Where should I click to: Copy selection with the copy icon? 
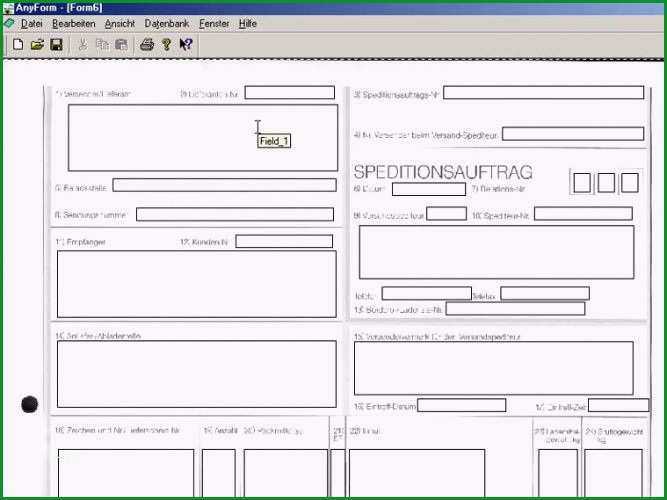click(x=102, y=44)
